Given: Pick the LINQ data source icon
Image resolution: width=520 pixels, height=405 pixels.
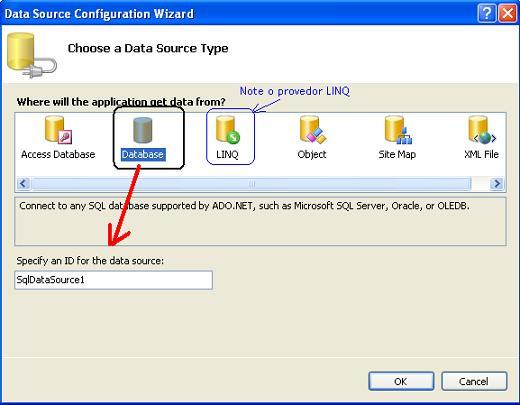Looking at the screenshot, I should (x=228, y=130).
